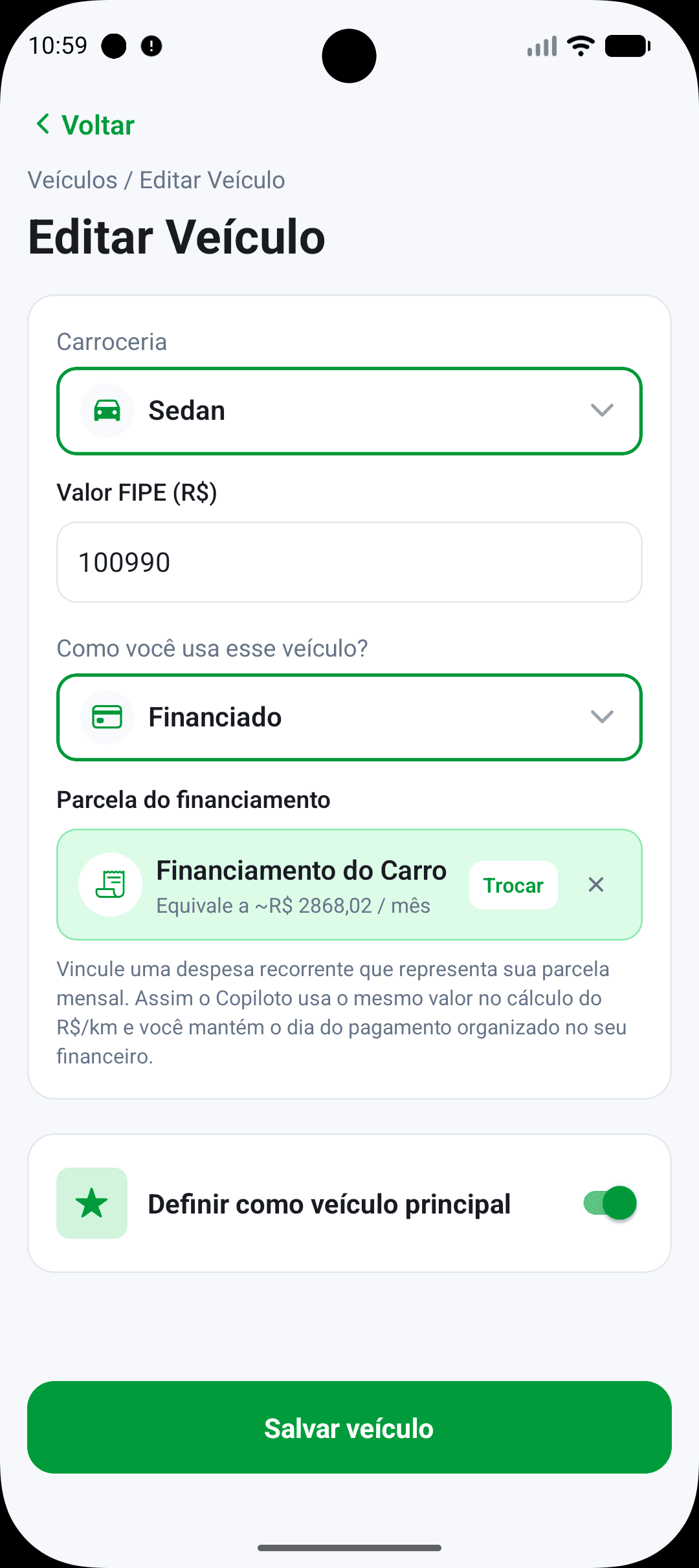Select the Financiamento do Carro linked expense card
Screen dimensions: 699x1568
point(349,884)
